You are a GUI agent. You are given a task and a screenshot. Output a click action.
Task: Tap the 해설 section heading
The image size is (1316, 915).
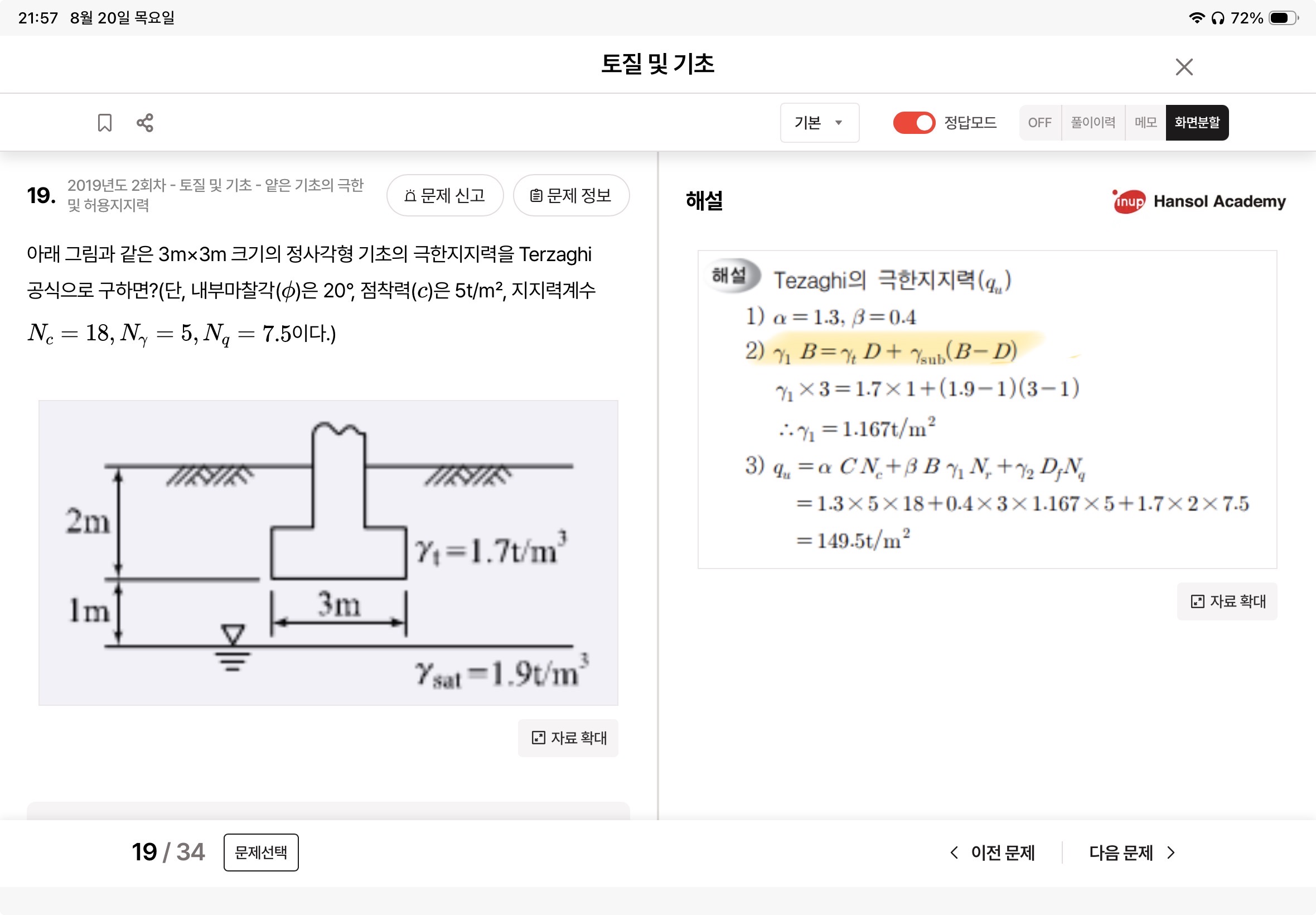coord(704,200)
